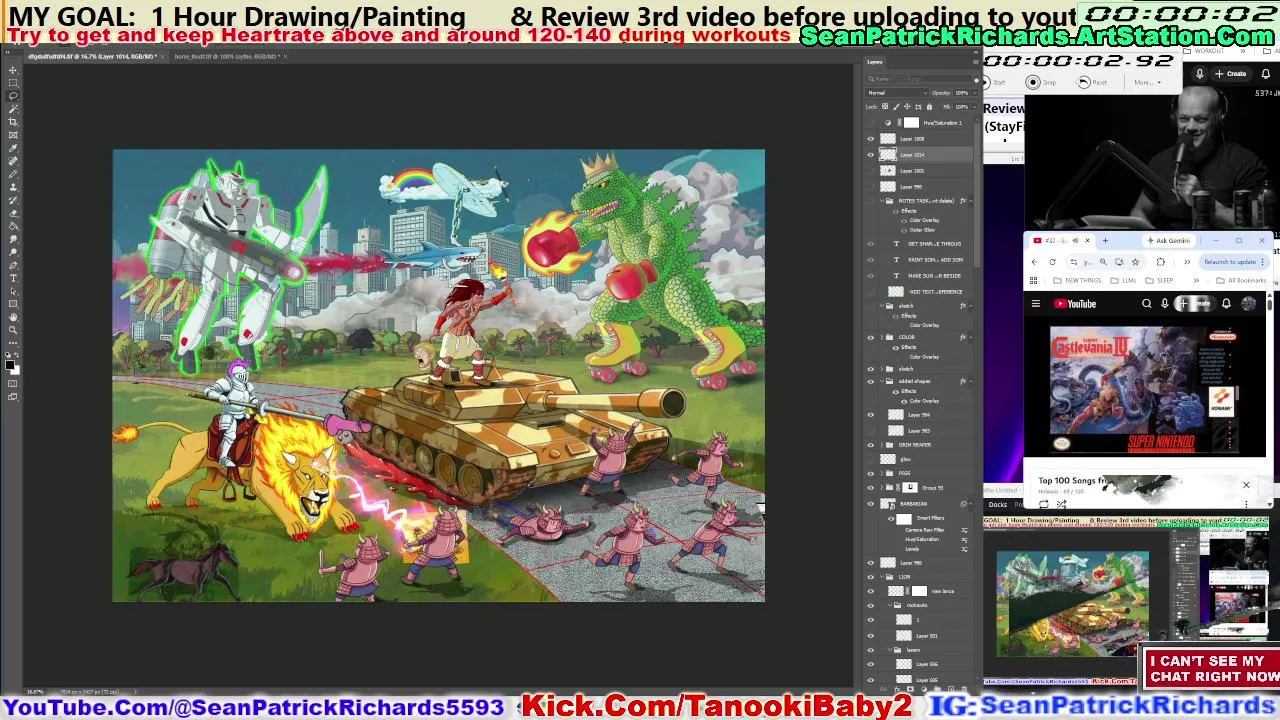The width and height of the screenshot is (1280, 720).
Task: Create new adjustment layer from Layers panel bottom
Action: (924, 689)
